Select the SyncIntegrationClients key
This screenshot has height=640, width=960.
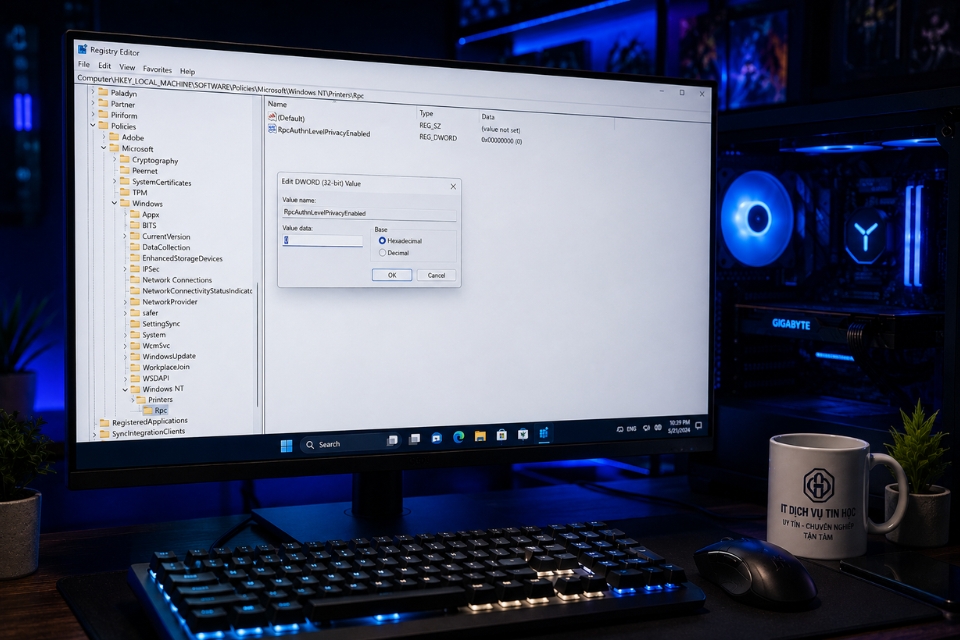[x=148, y=432]
